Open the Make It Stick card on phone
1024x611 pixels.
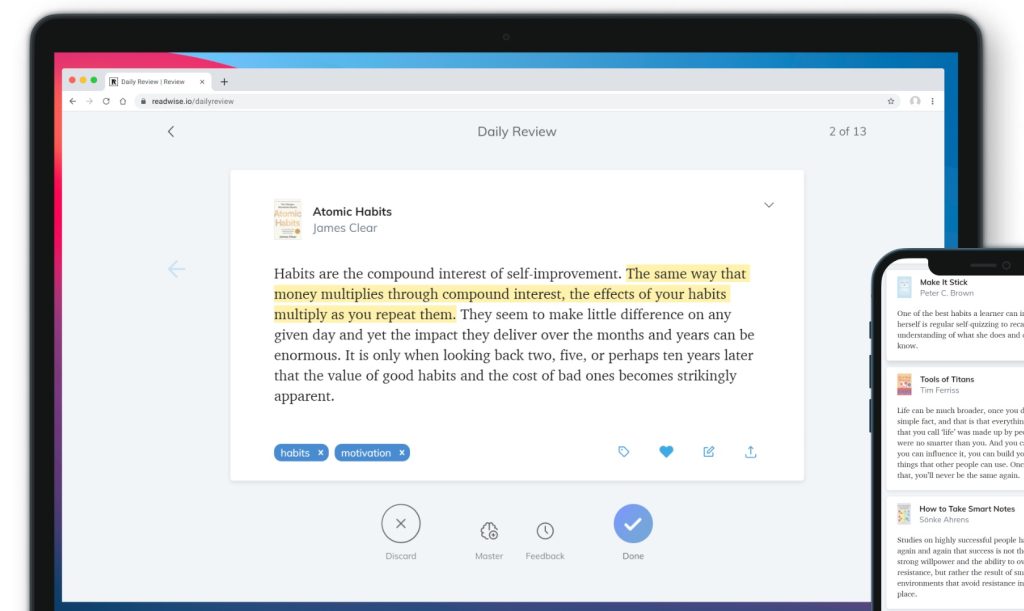(x=954, y=315)
